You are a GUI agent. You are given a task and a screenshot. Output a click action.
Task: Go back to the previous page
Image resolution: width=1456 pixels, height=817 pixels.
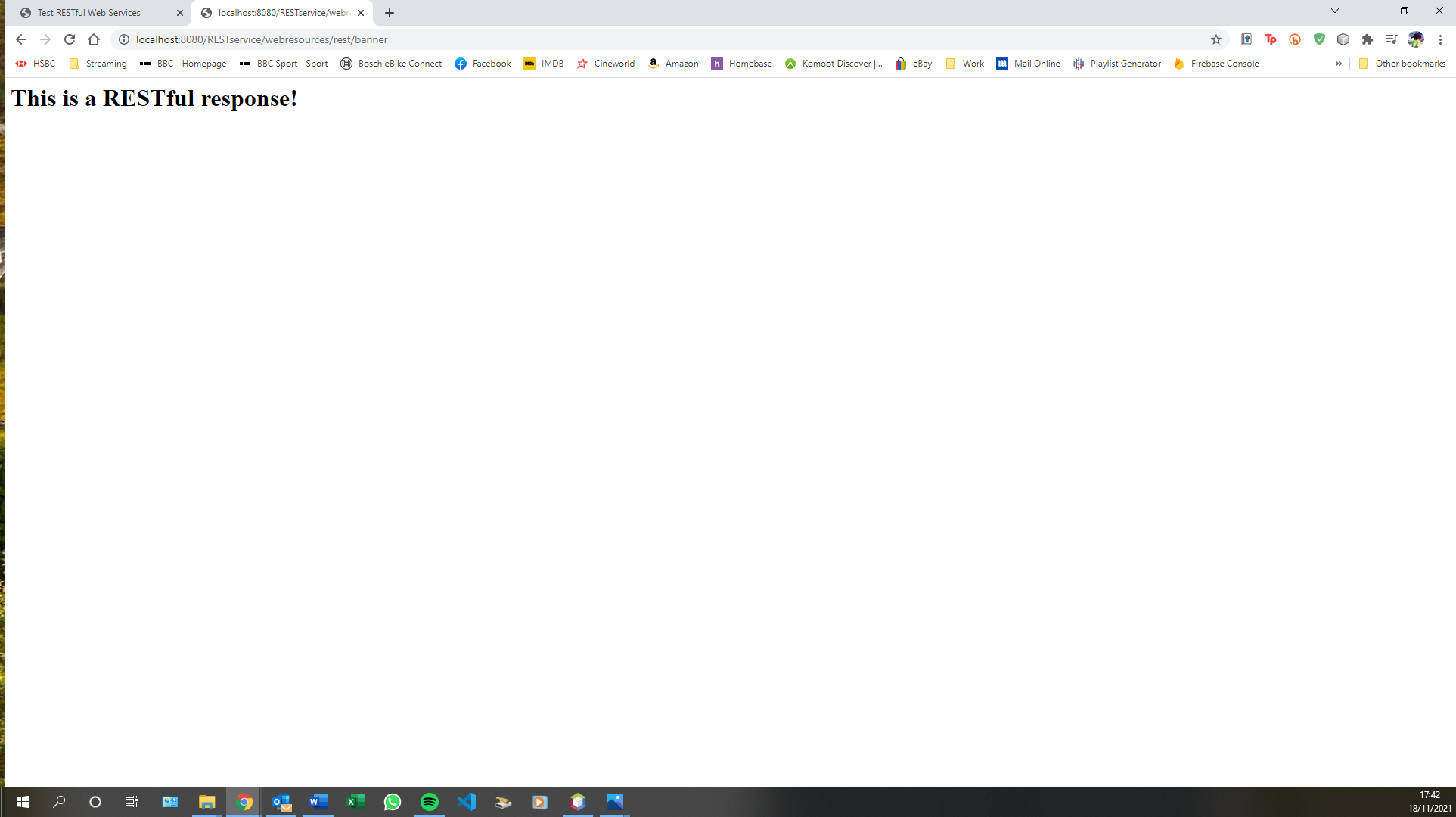(x=21, y=39)
